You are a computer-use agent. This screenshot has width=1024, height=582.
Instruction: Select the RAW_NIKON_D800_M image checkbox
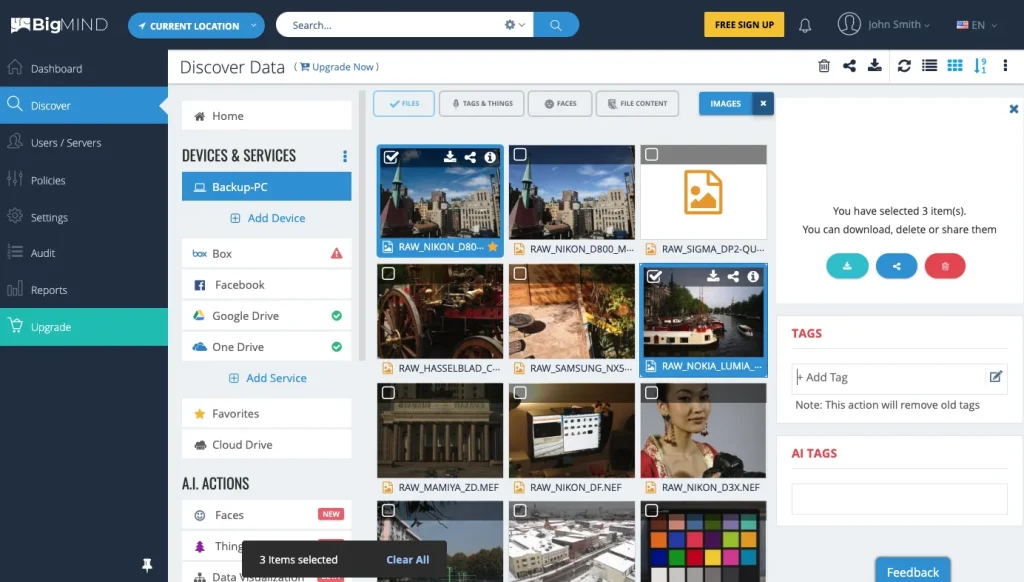tap(520, 155)
